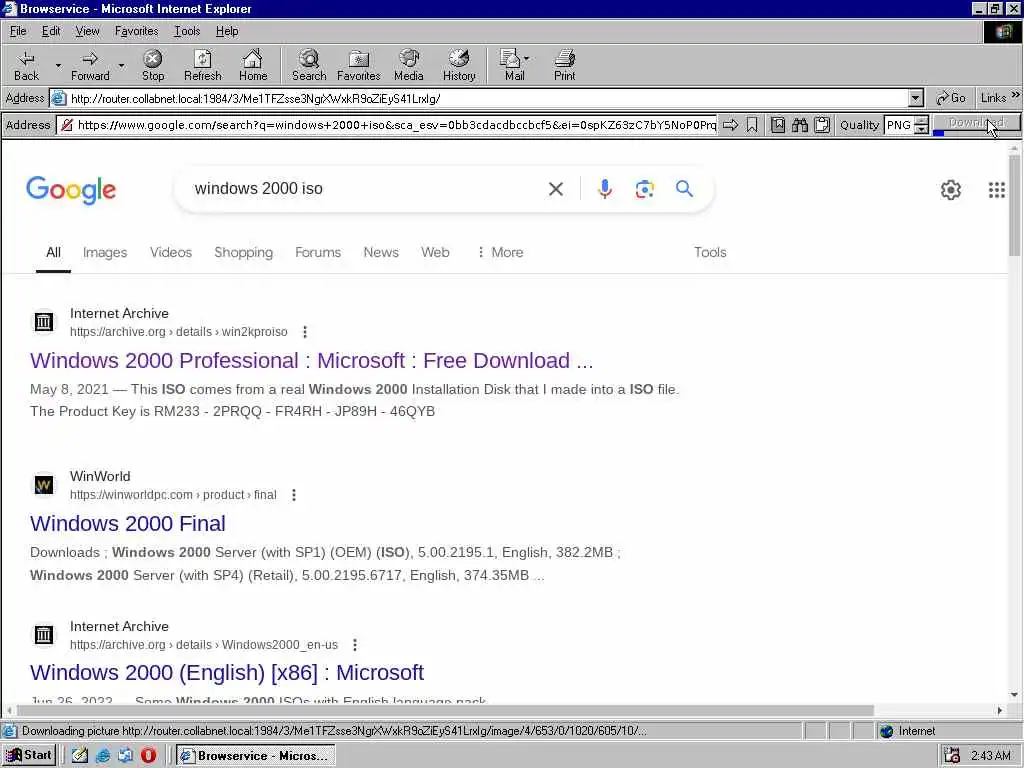Click in the Google search text field
The width and height of the screenshot is (1024, 768).
(x=366, y=189)
